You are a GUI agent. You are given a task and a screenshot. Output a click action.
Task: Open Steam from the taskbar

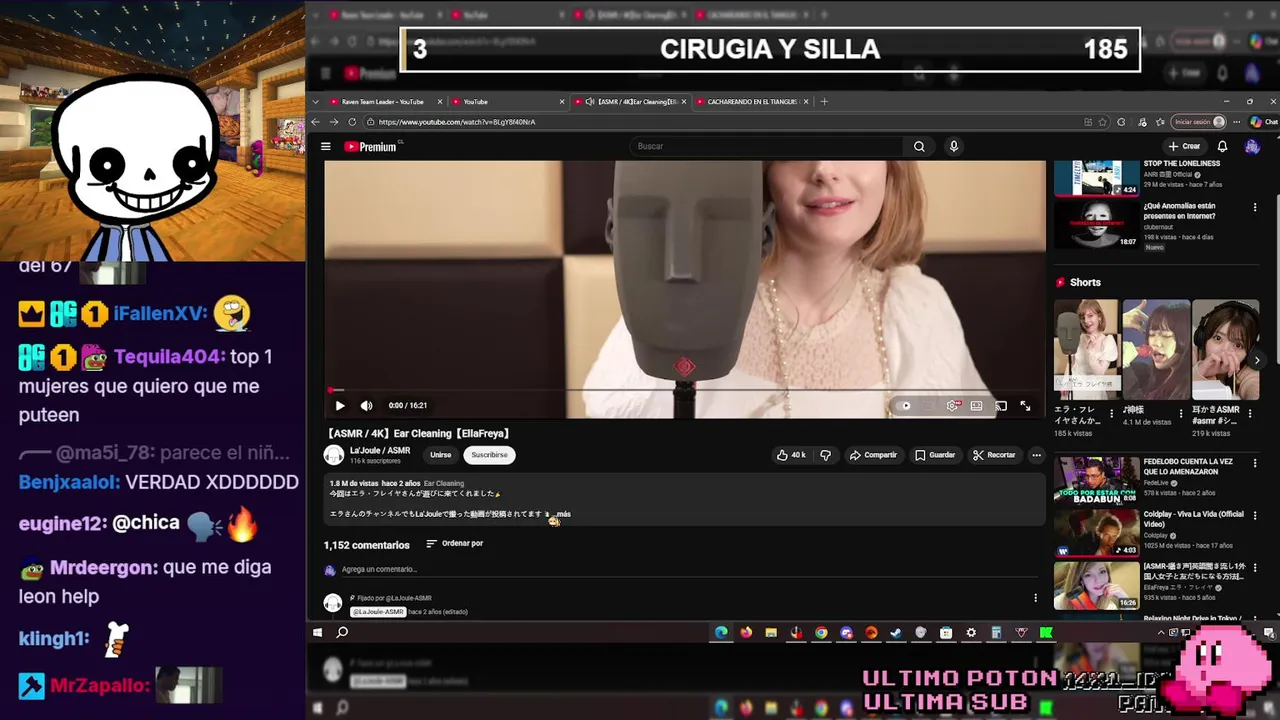click(895, 632)
